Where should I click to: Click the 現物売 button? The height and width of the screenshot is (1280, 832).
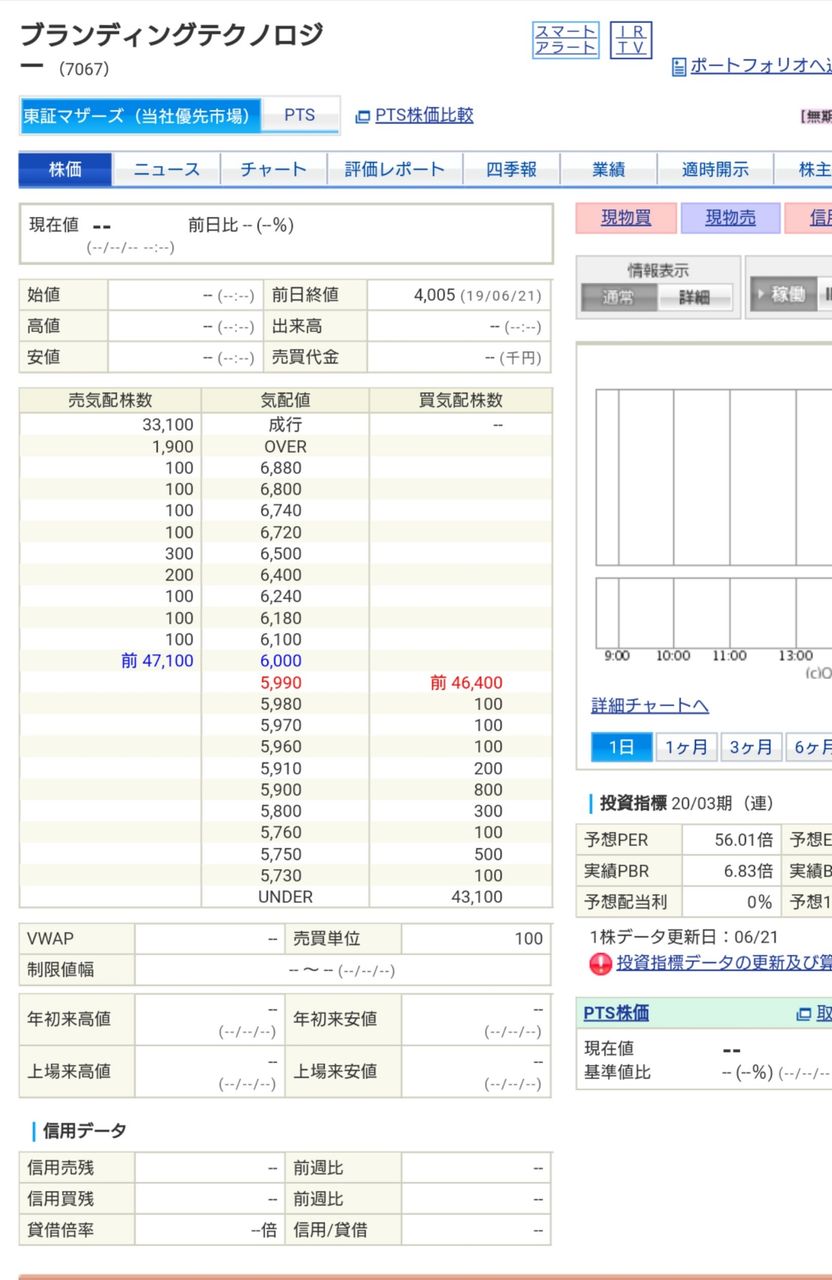(x=730, y=219)
